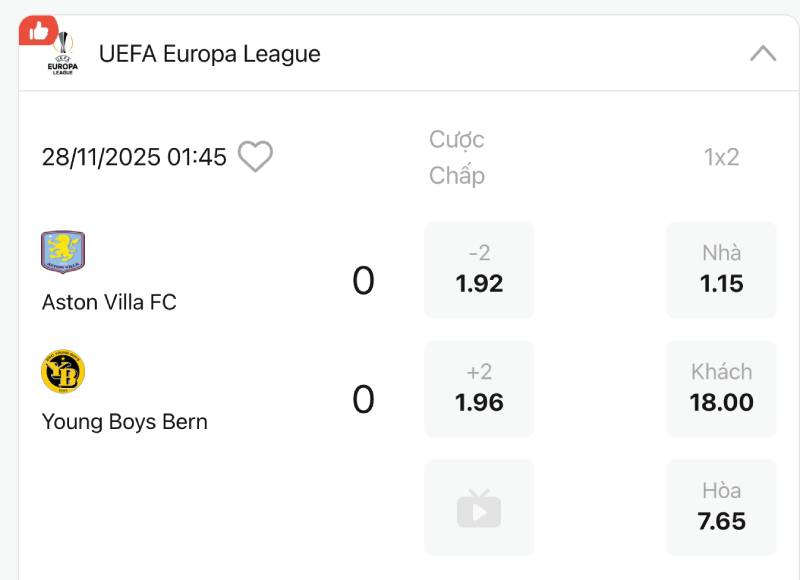Click the Young Boys Bern crest
The width and height of the screenshot is (800, 580).
[63, 372]
